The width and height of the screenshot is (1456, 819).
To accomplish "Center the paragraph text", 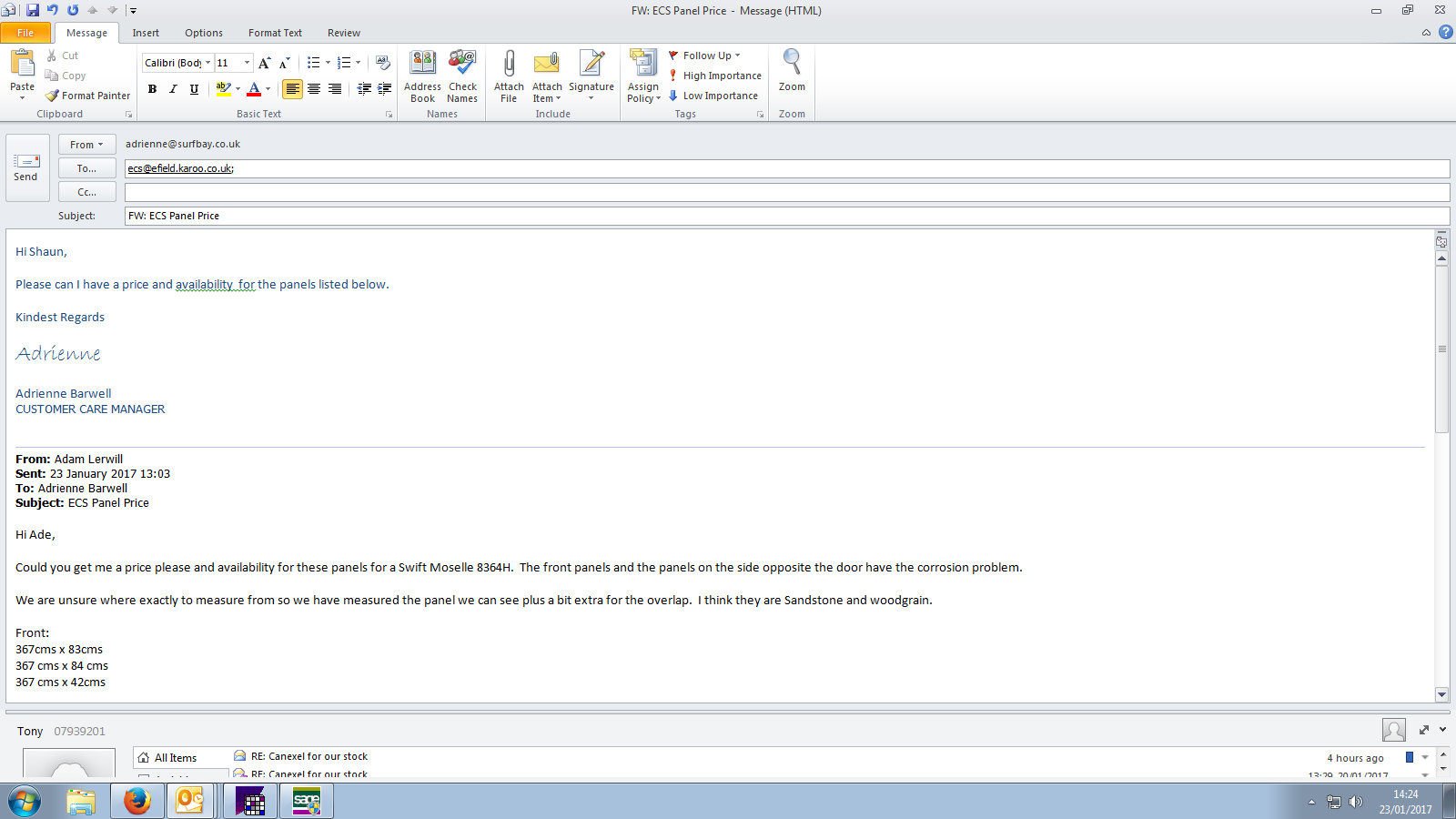I will (x=314, y=89).
